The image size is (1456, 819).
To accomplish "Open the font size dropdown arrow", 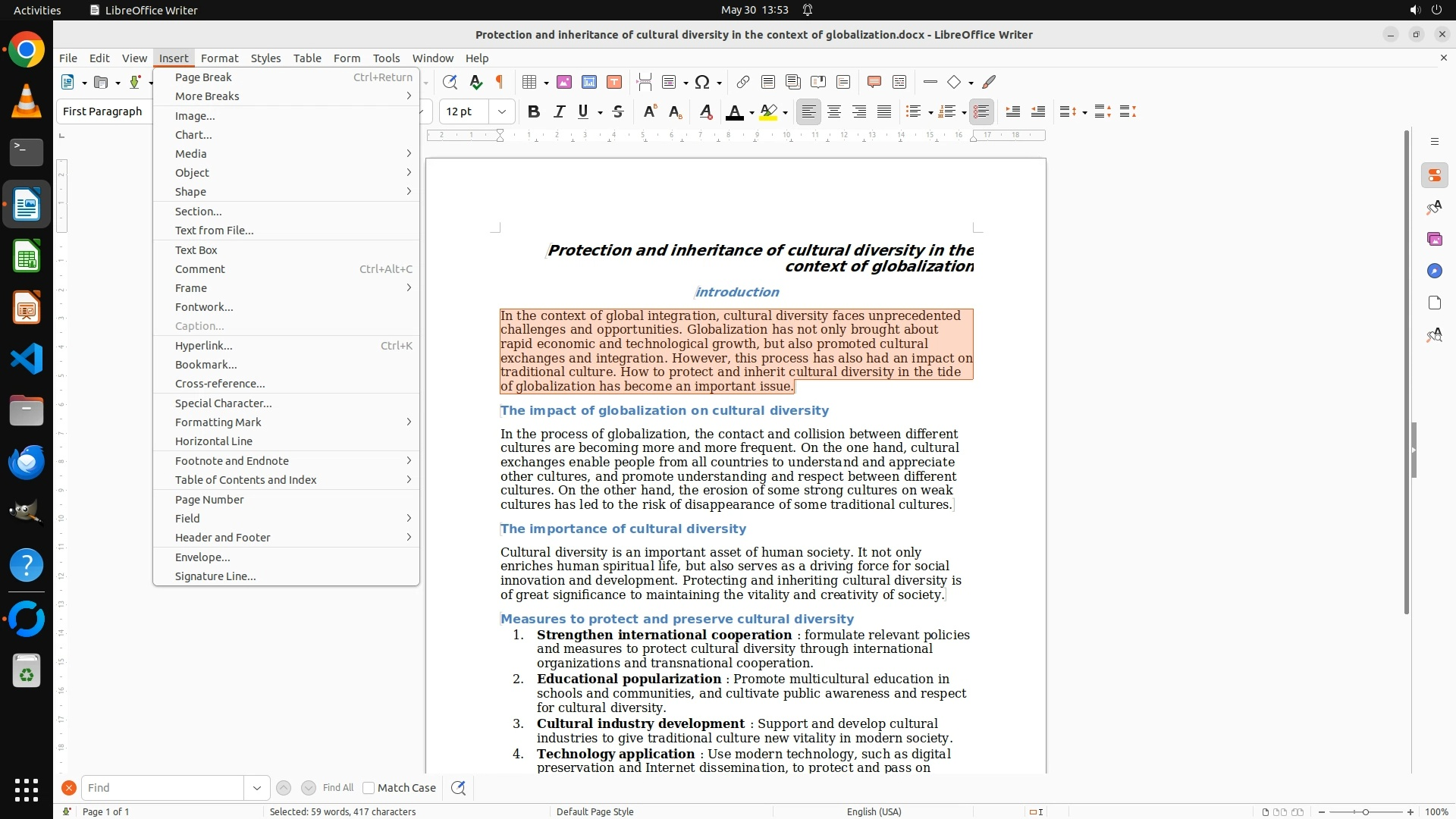I will click(x=502, y=112).
